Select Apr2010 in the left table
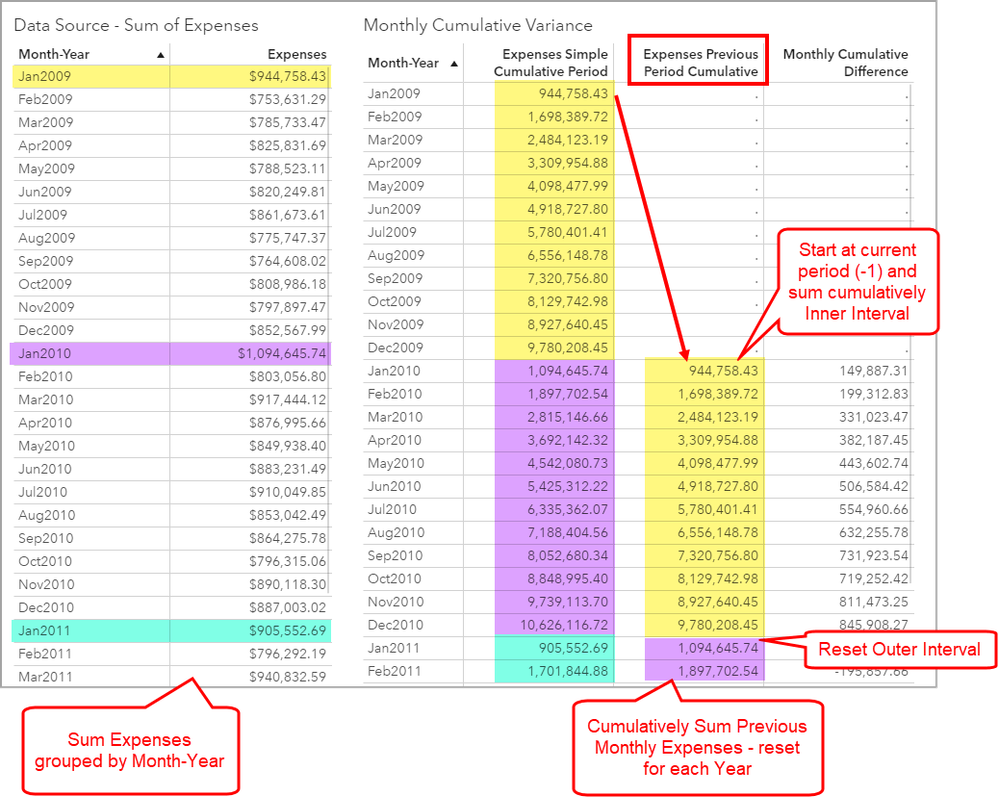The width and height of the screenshot is (999, 798). coord(45,423)
